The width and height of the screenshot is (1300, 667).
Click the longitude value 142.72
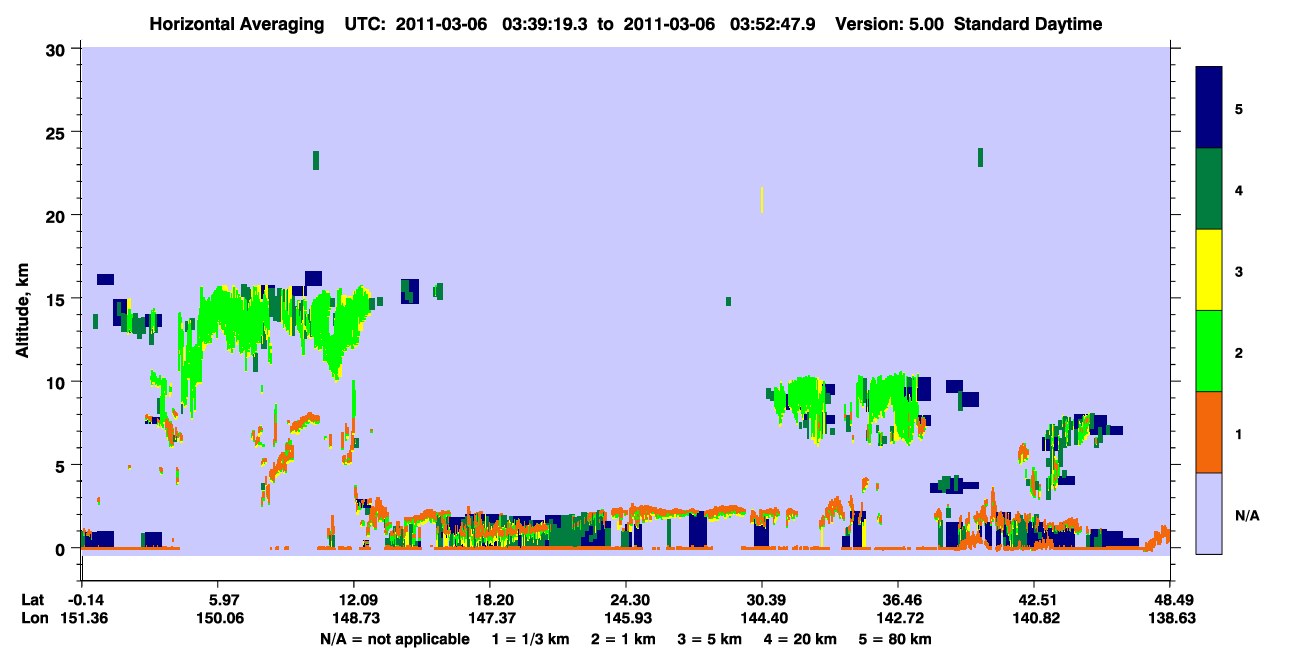click(x=898, y=619)
